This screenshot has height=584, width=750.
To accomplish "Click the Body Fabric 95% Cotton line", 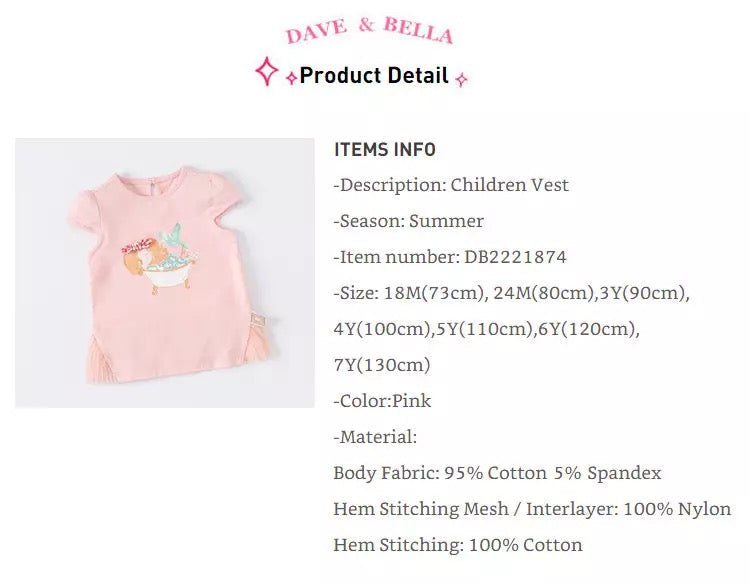I will [497, 473].
